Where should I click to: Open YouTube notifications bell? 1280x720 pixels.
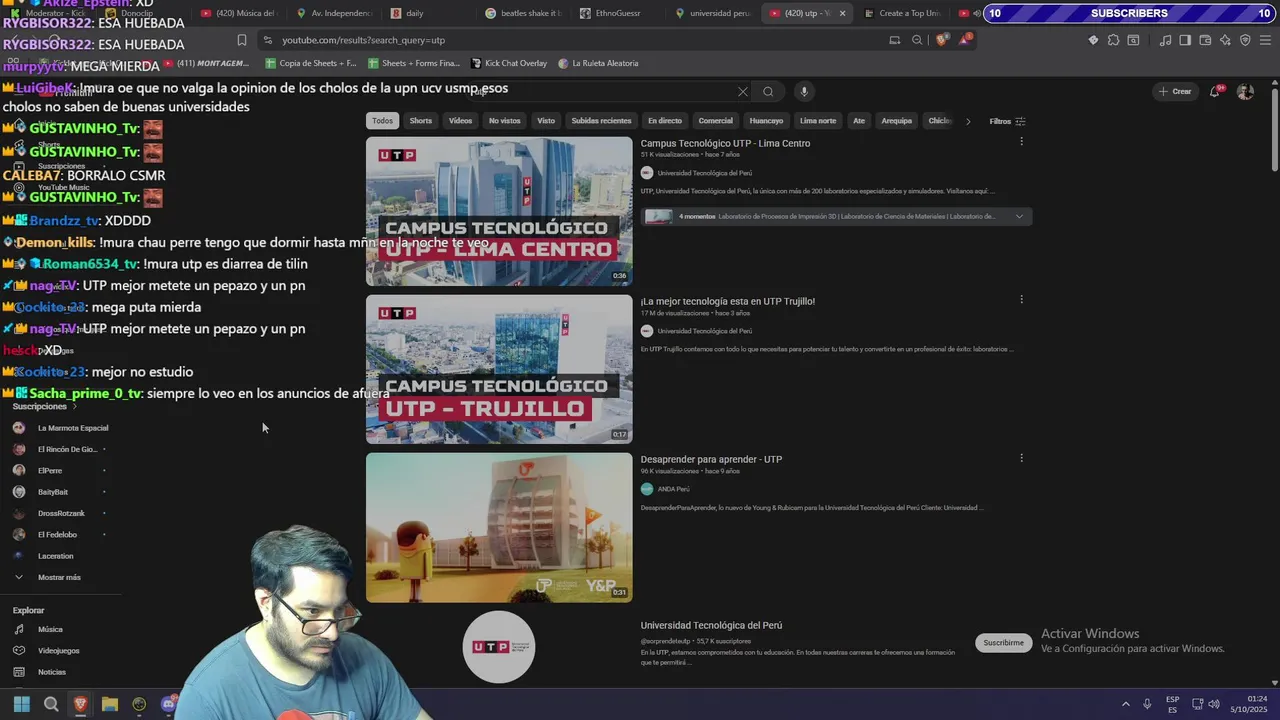coord(1215,91)
